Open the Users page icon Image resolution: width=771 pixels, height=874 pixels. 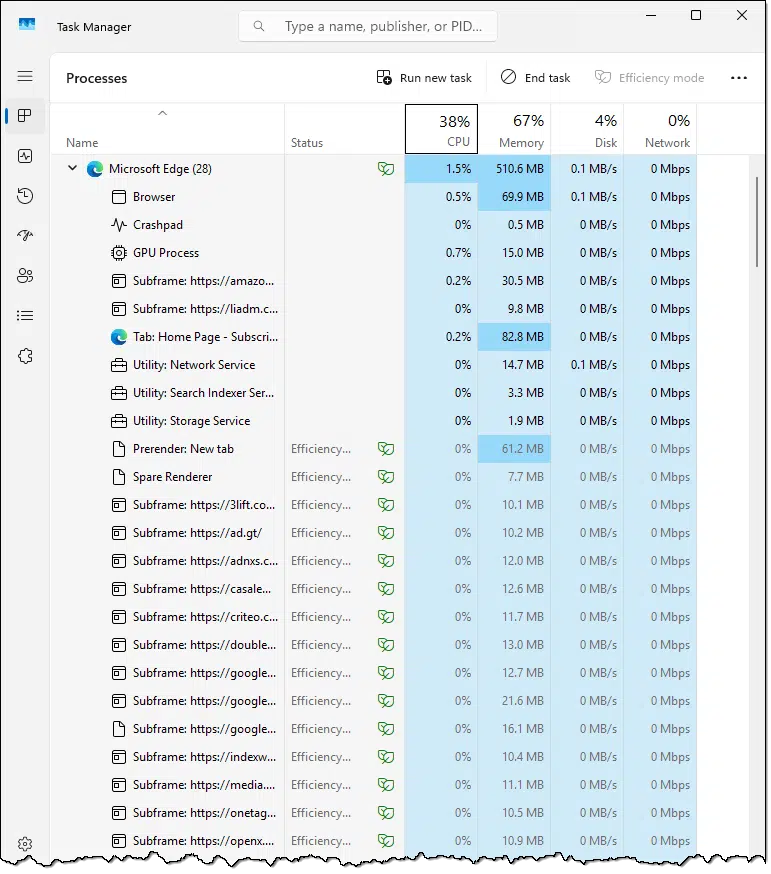coord(25,275)
